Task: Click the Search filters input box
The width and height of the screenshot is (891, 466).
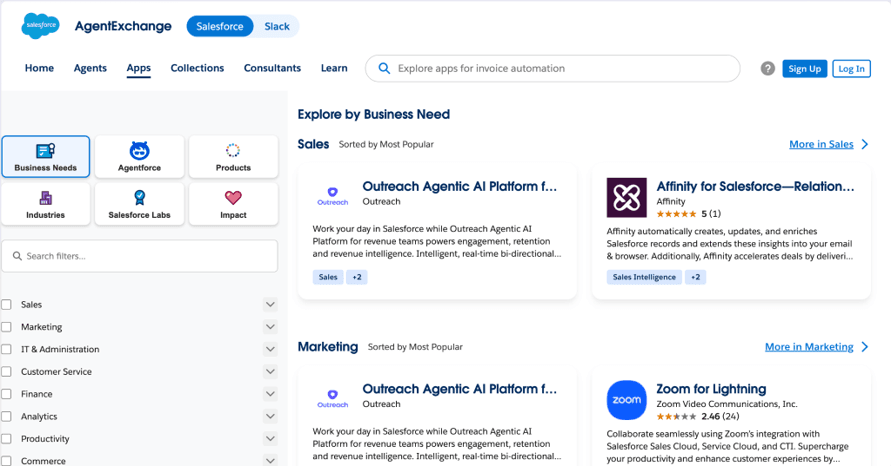Action: (x=139, y=256)
